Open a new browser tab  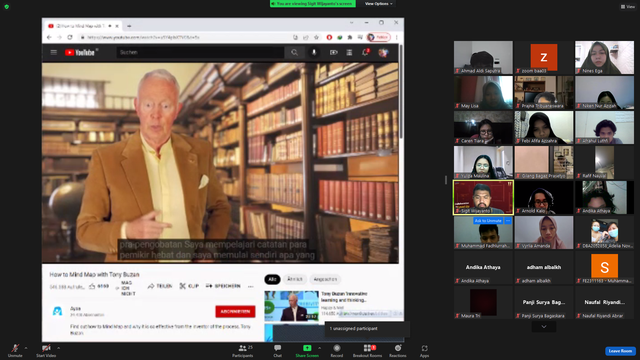[x=129, y=26]
